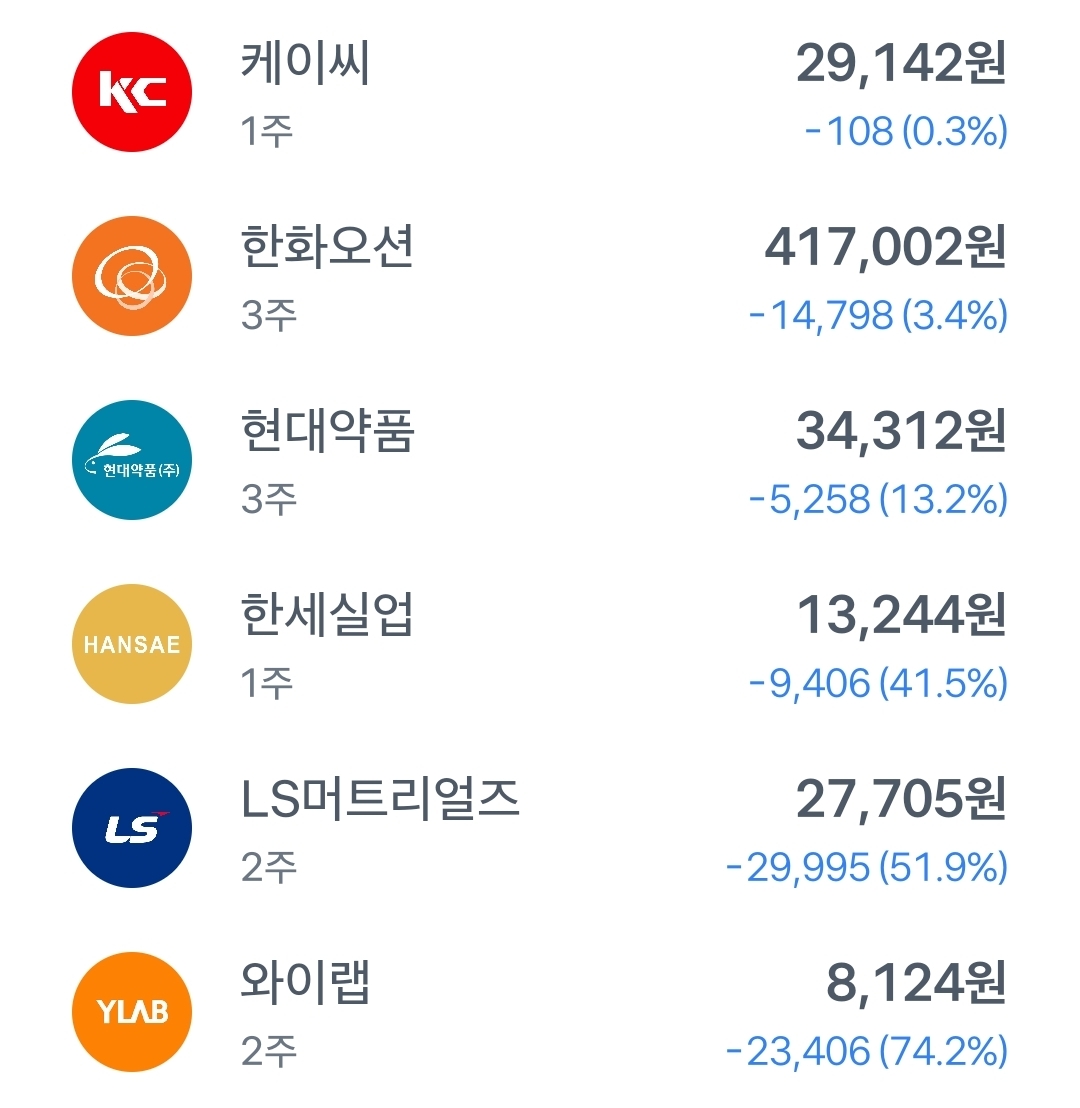Select the teal 현대약품 logo icon
This screenshot has height=1108, width=1080.
(x=132, y=460)
